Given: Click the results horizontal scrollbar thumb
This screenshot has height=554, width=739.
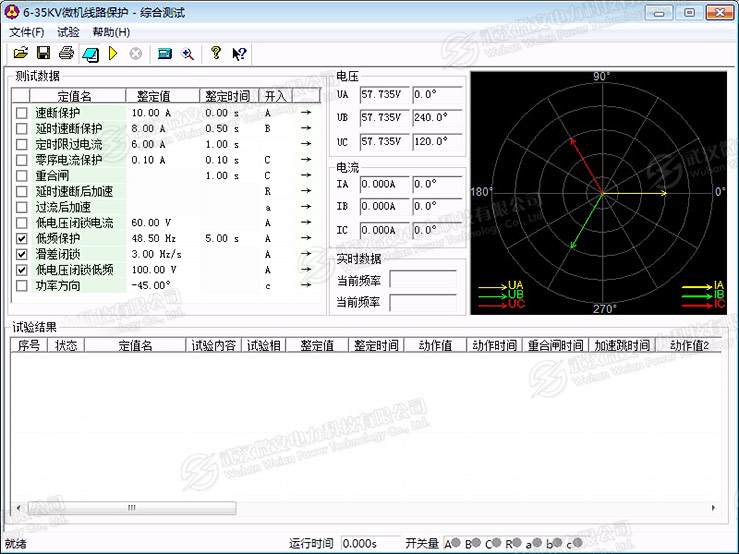Looking at the screenshot, I should tap(130, 508).
